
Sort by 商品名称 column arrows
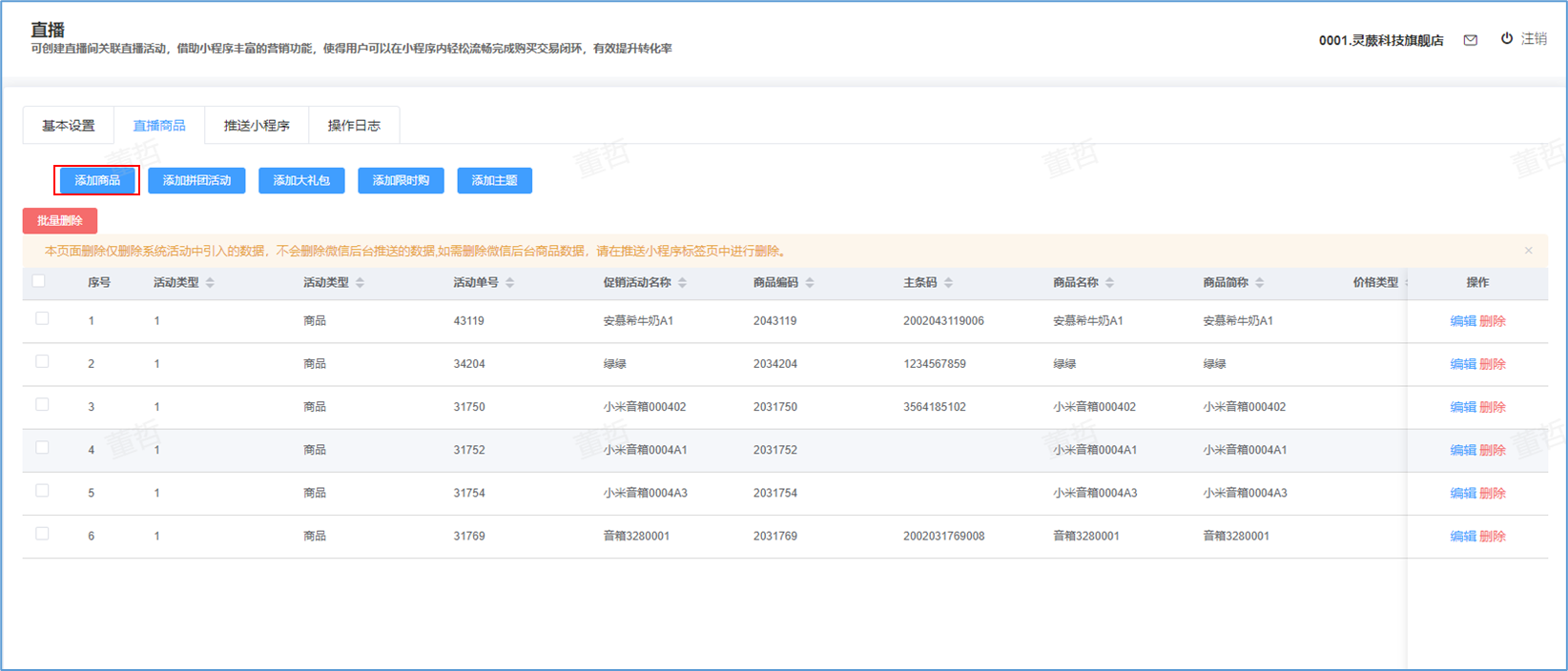coord(1109,283)
